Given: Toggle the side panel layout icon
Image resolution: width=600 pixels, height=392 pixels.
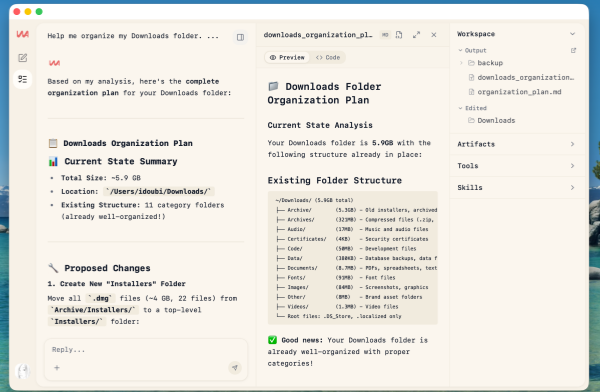Looking at the screenshot, I should (x=240, y=37).
